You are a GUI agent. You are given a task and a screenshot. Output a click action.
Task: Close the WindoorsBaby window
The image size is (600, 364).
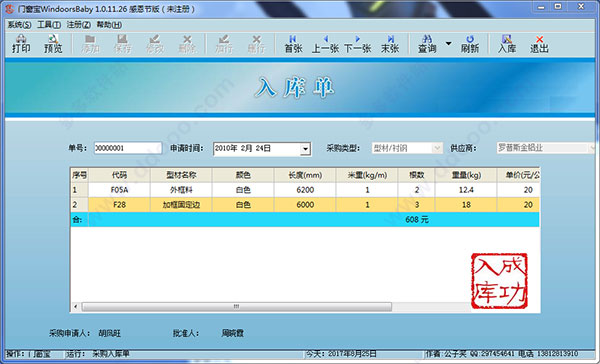pyautogui.click(x=581, y=7)
